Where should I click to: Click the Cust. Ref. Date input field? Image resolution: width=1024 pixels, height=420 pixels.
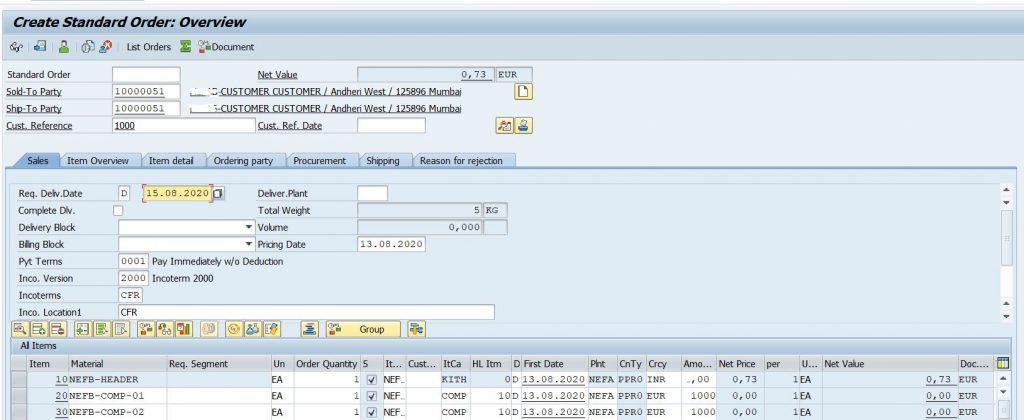[x=391, y=125]
